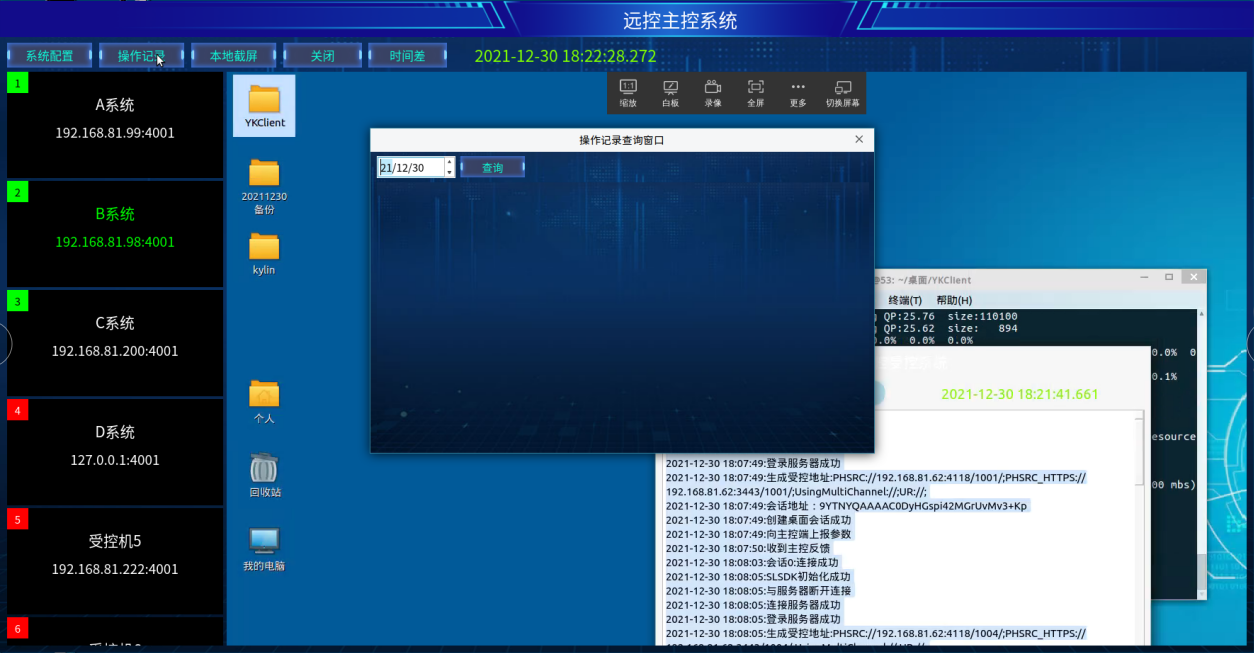Select the 回收站 recycle bin icon
This screenshot has width=1254, height=653.
264,474
